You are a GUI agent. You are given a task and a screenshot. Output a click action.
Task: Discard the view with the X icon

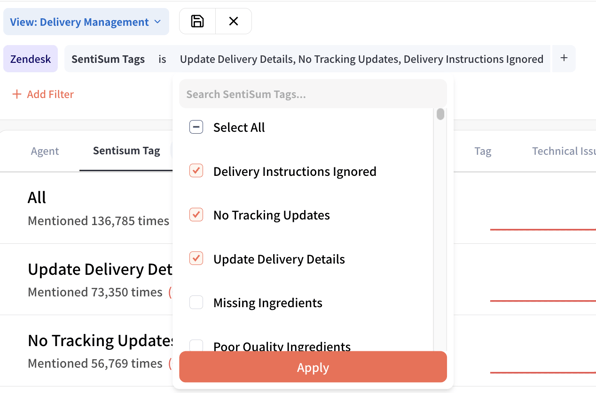[233, 21]
